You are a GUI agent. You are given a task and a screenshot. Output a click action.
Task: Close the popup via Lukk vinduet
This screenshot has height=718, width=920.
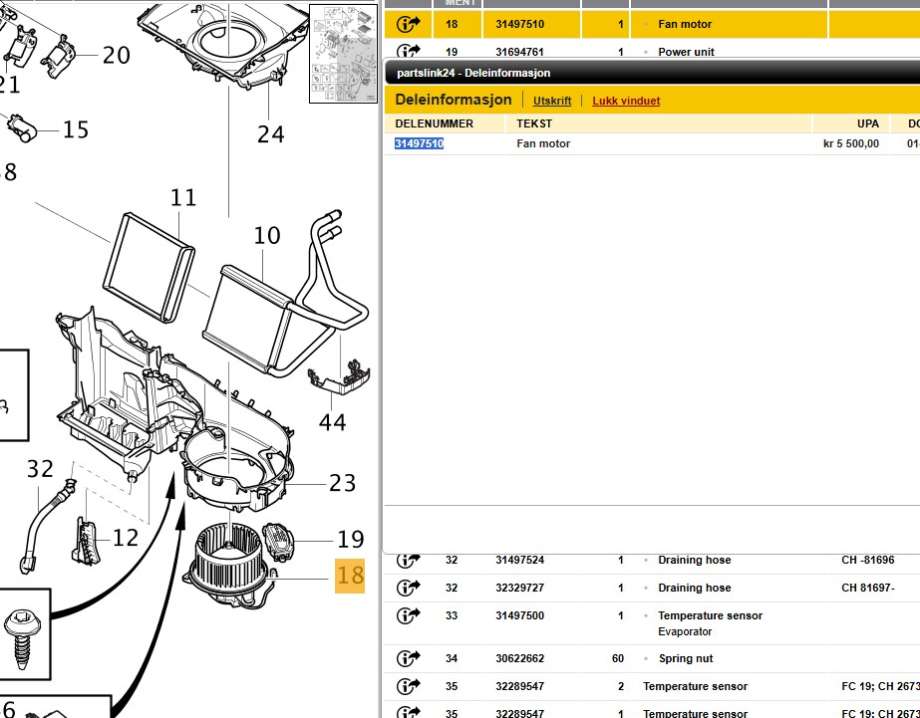(626, 100)
